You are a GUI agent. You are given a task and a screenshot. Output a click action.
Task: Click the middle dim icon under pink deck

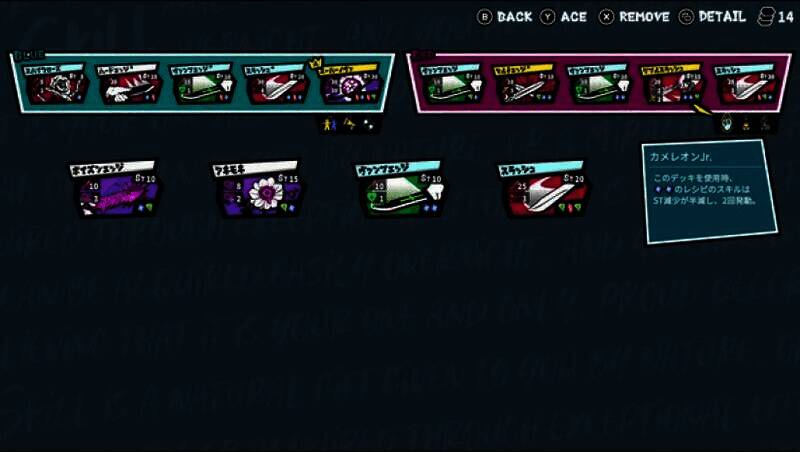tap(746, 123)
